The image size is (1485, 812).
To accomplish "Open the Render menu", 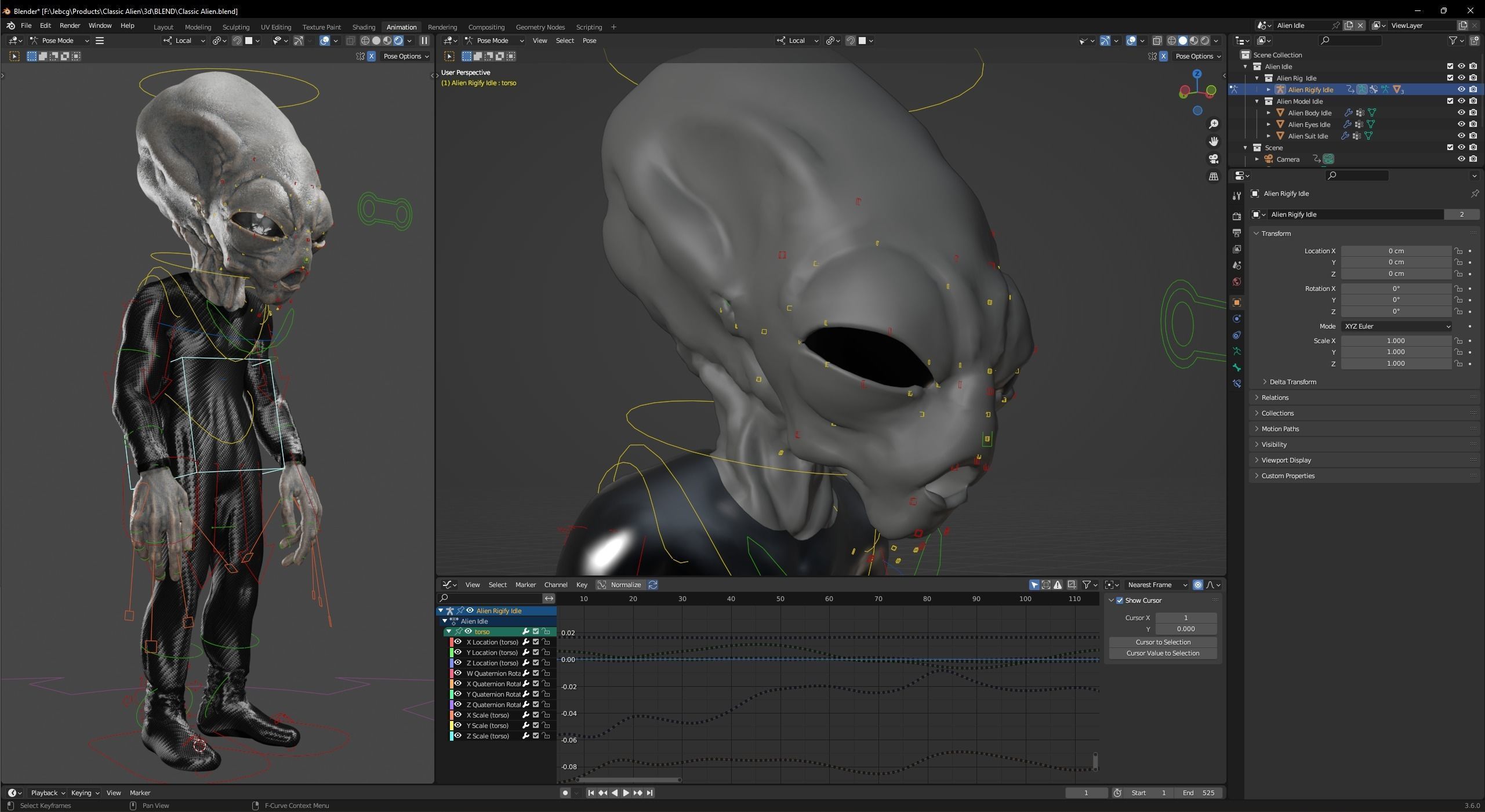I will tap(70, 26).
